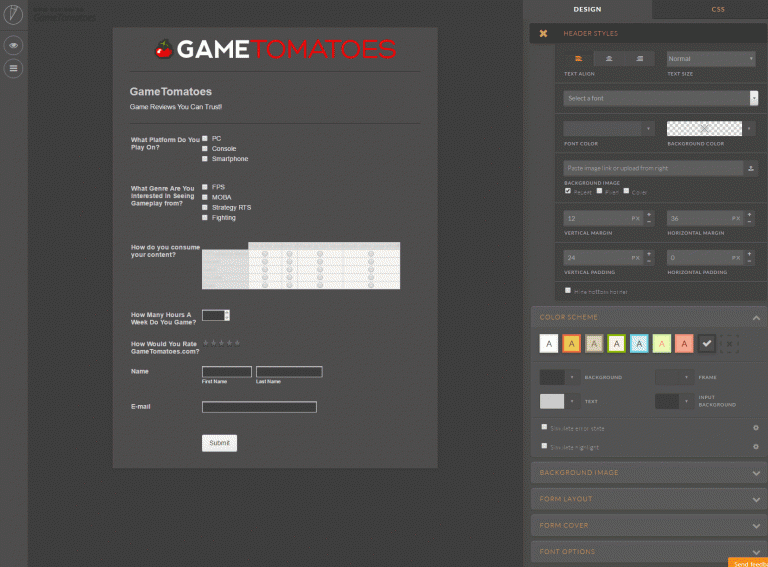Screen dimensions: 768x567
Task: Choose the orange color scheme swatch
Action: (x=572, y=343)
